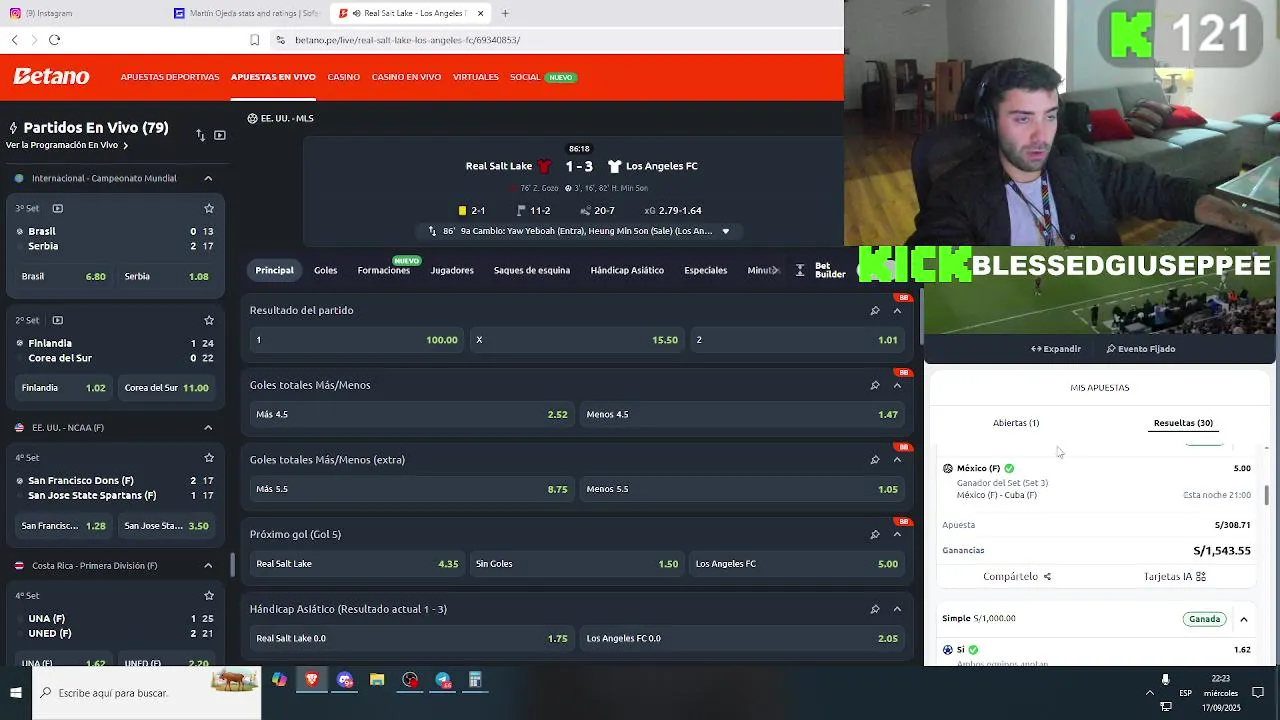
Task: Select the Hándicap Asiático tab
Action: click(x=627, y=270)
